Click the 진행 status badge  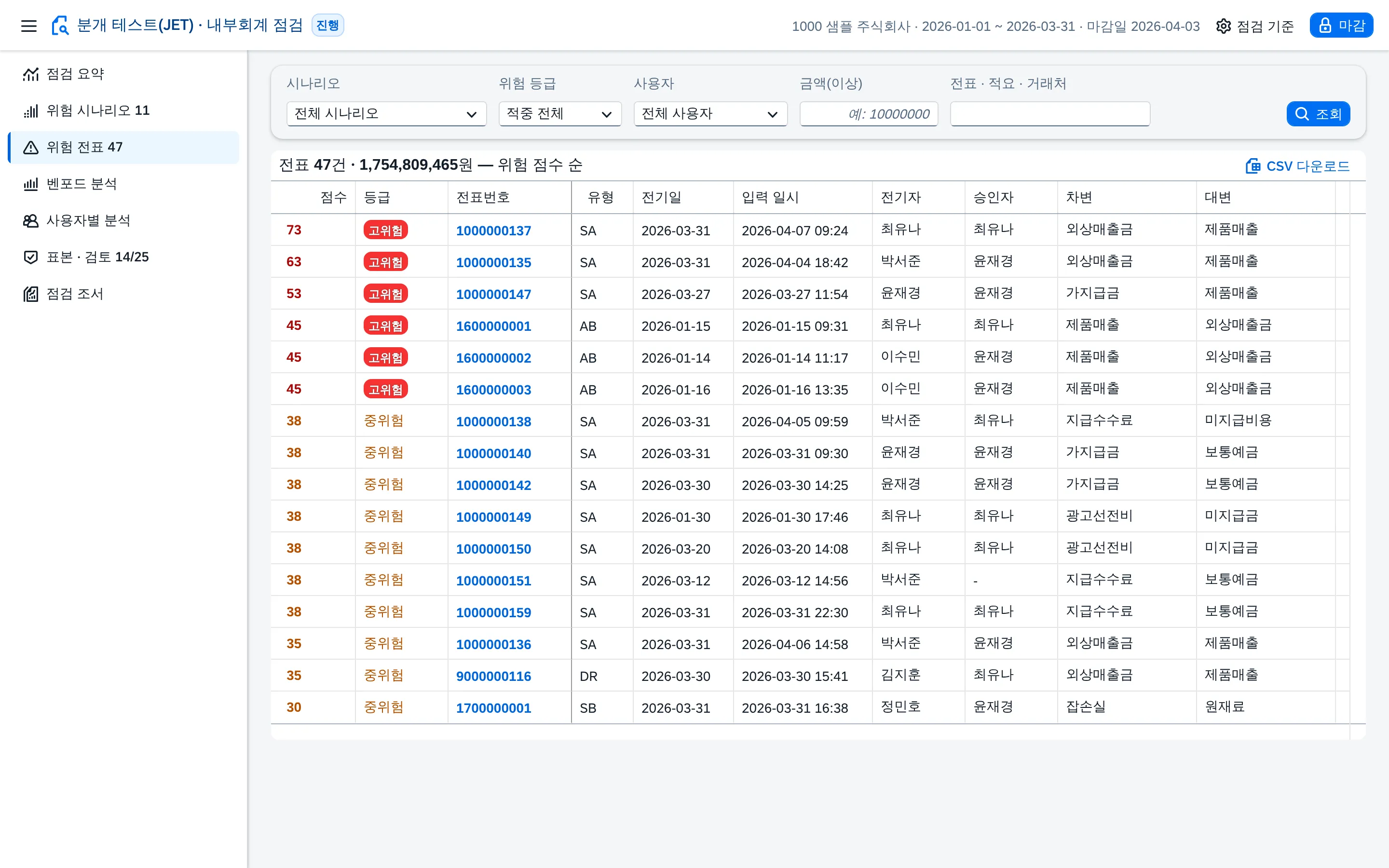pos(328,25)
